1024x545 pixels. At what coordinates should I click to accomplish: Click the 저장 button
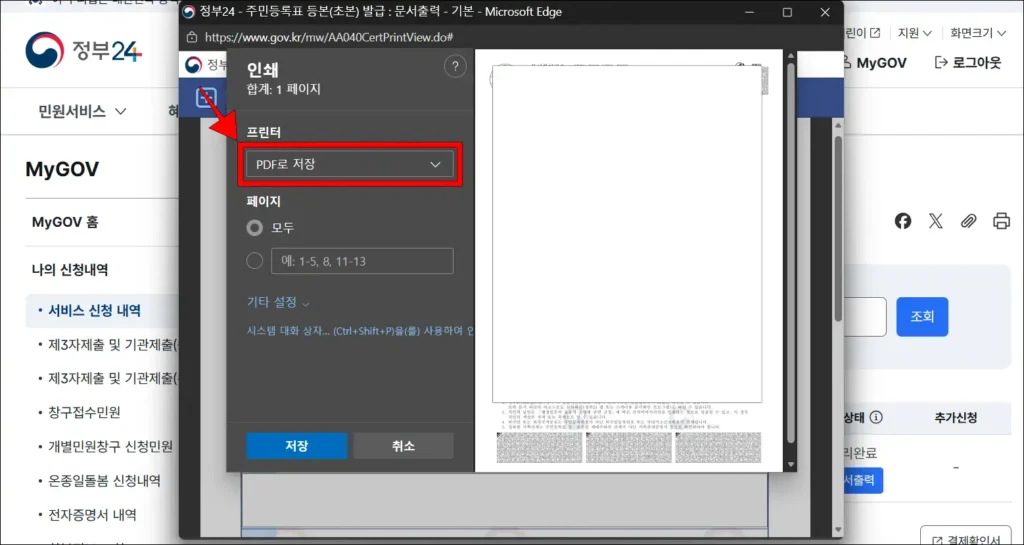tap(296, 446)
